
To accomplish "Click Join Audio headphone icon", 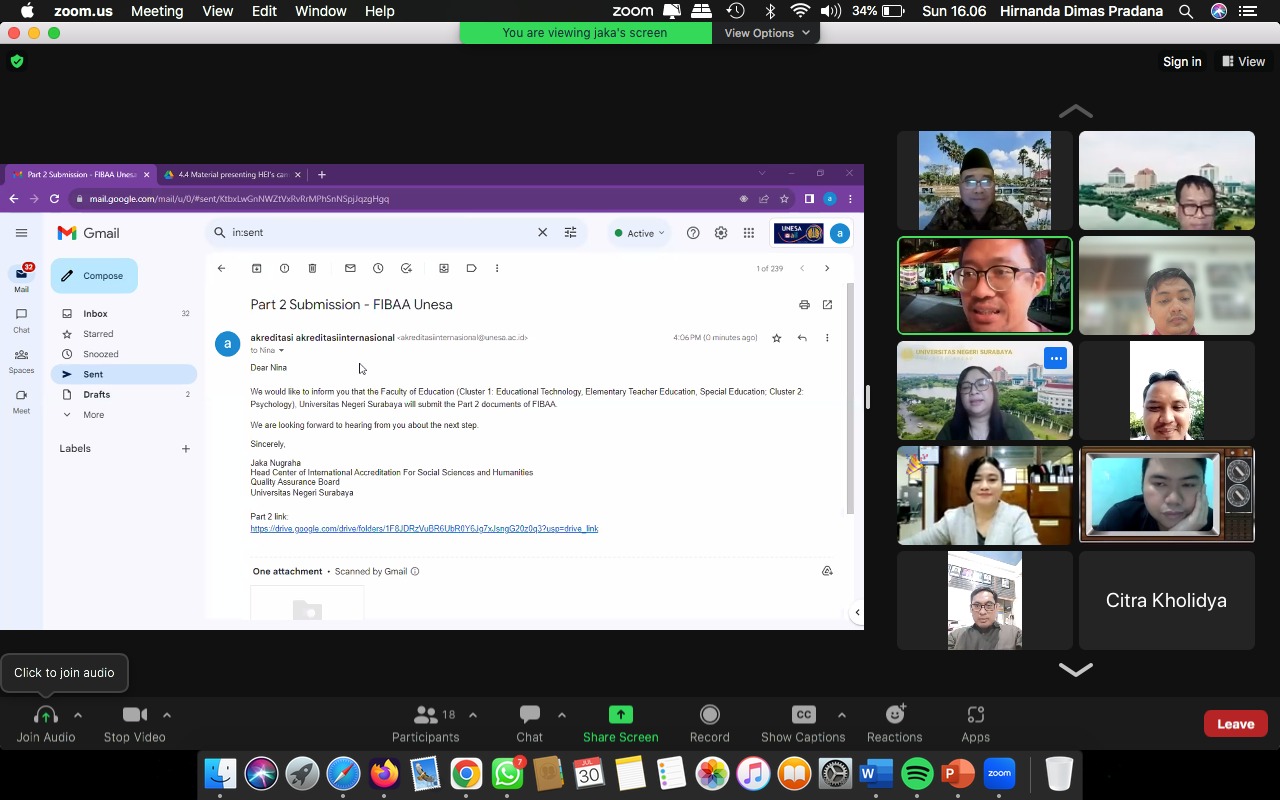I will (46, 715).
